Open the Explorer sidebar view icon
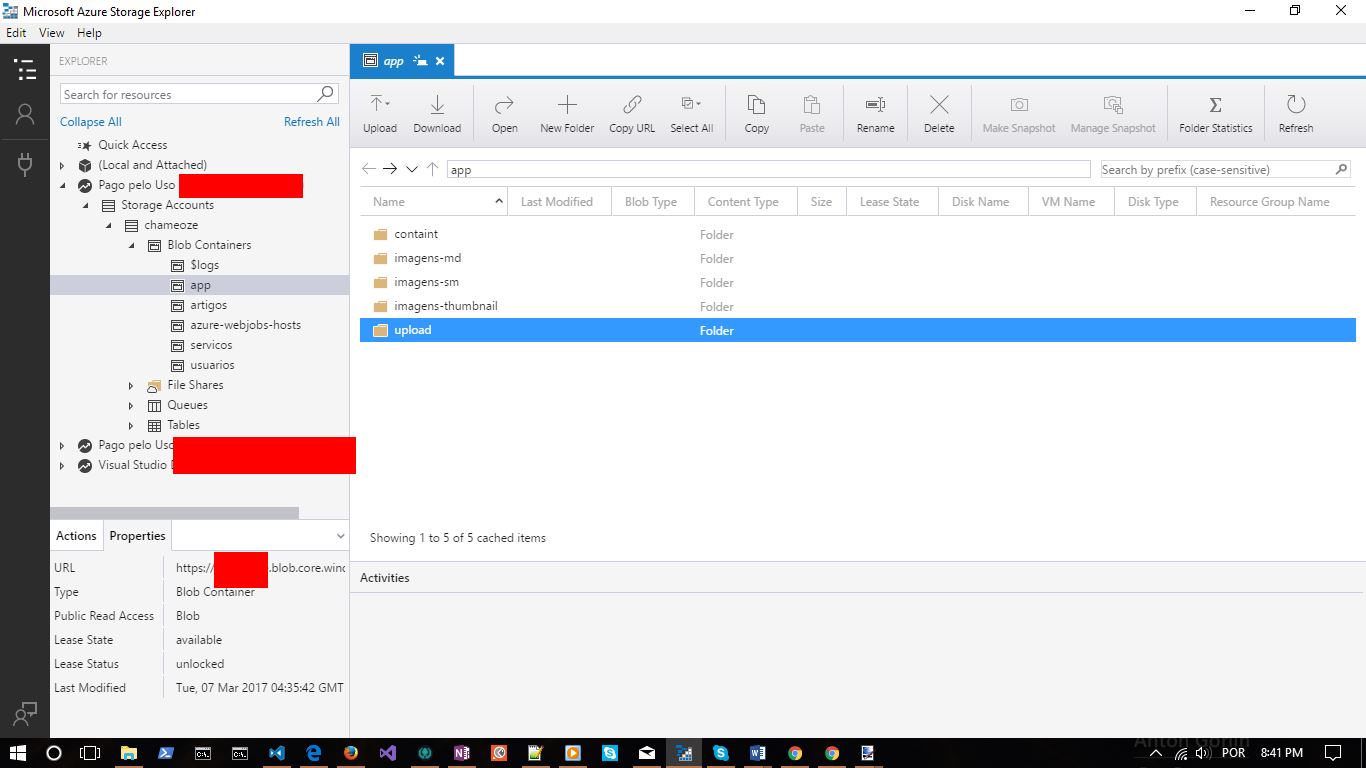Image resolution: width=1366 pixels, height=768 pixels. tap(25, 69)
